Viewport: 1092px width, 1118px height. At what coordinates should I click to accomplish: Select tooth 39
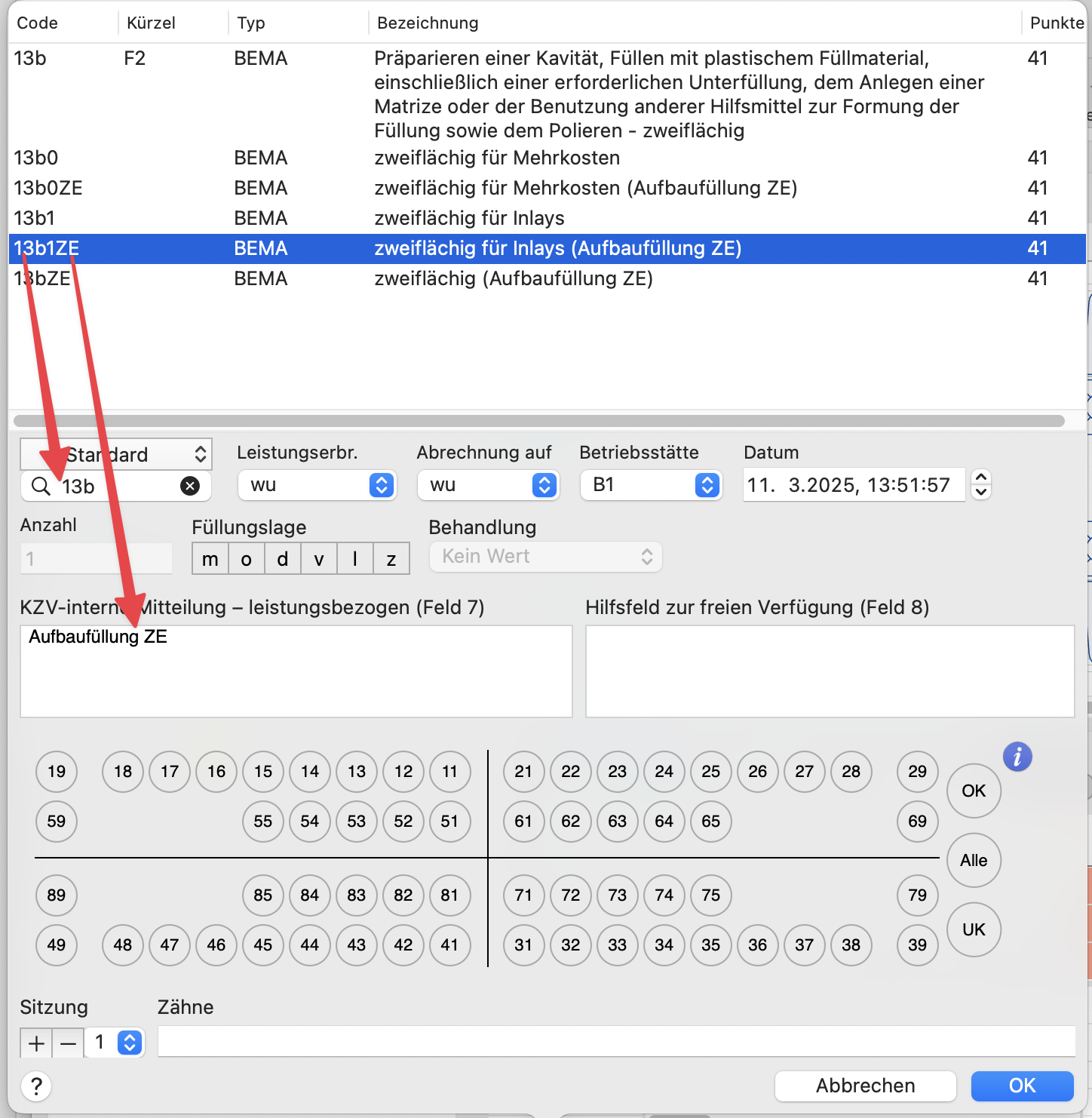point(918,944)
